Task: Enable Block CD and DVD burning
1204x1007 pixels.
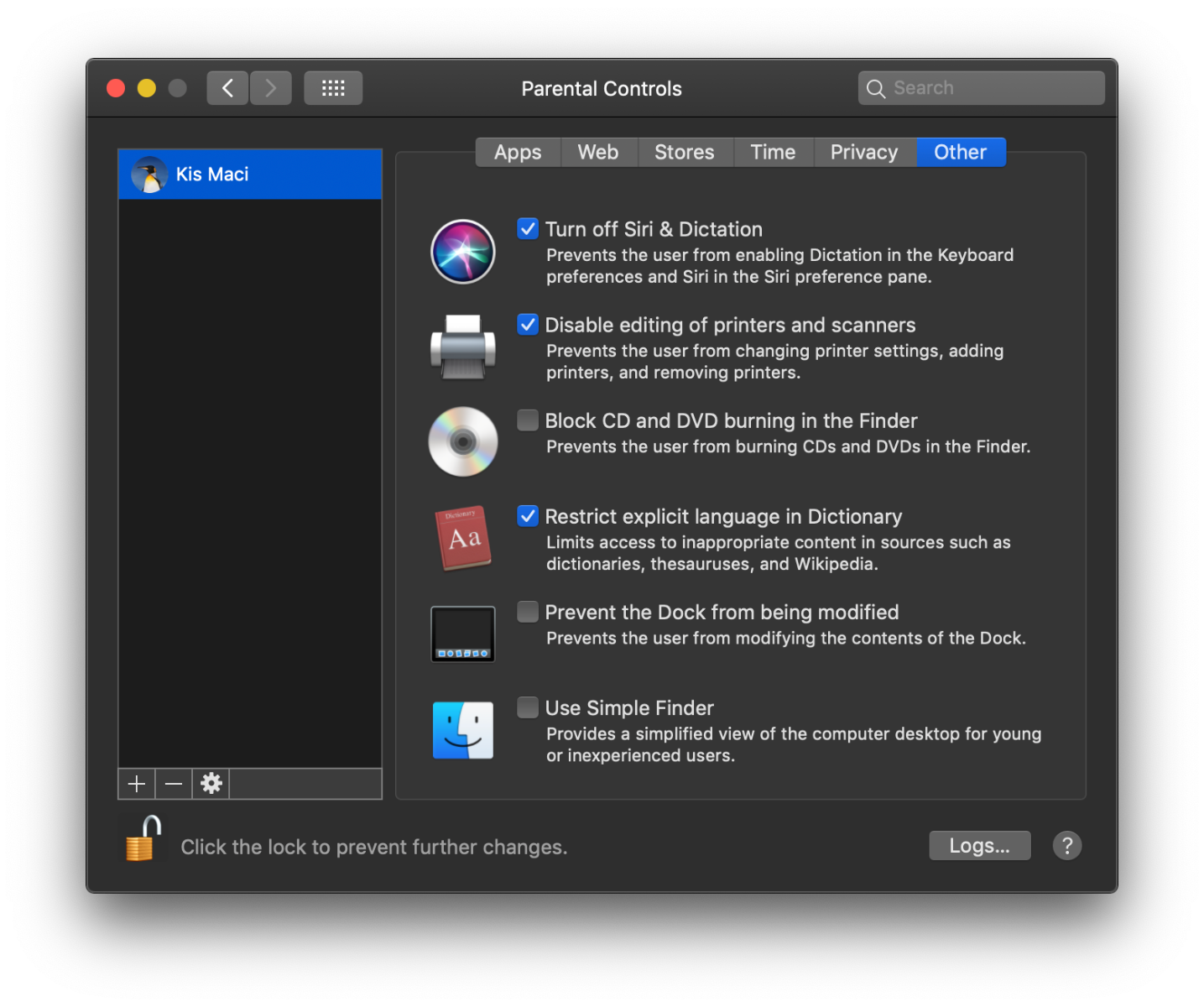Action: [x=528, y=420]
